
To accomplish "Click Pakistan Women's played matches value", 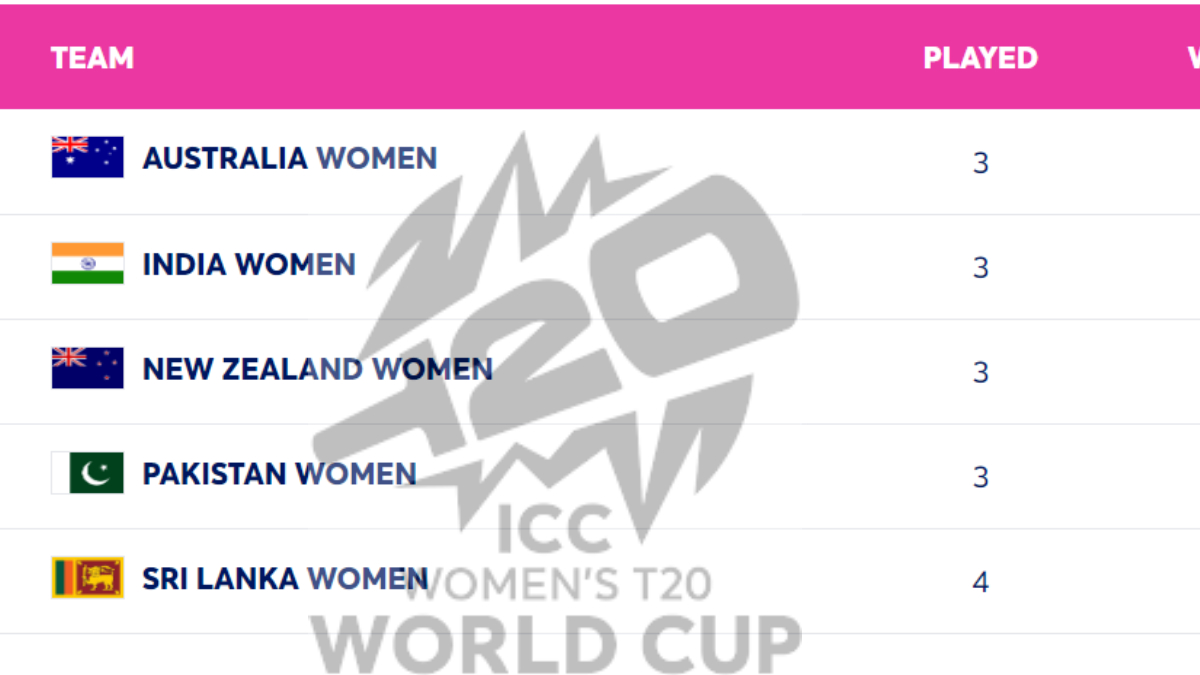I will coord(980,477).
